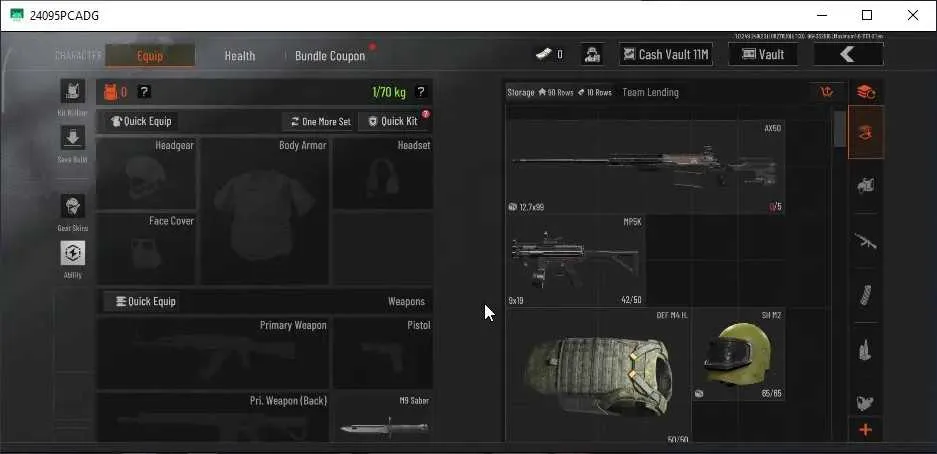Screen dimensions: 937x454
Task: Select the M9 Saber knife slot
Action: tap(383, 417)
